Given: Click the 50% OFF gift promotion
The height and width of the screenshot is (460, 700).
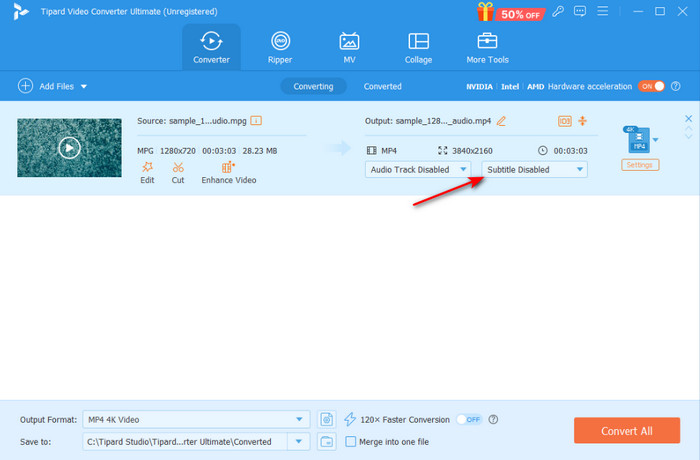Looking at the screenshot, I should pos(511,13).
